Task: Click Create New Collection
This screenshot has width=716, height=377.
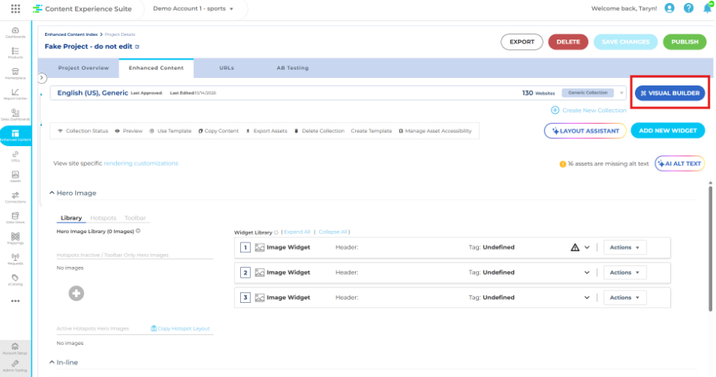Action: [589, 110]
